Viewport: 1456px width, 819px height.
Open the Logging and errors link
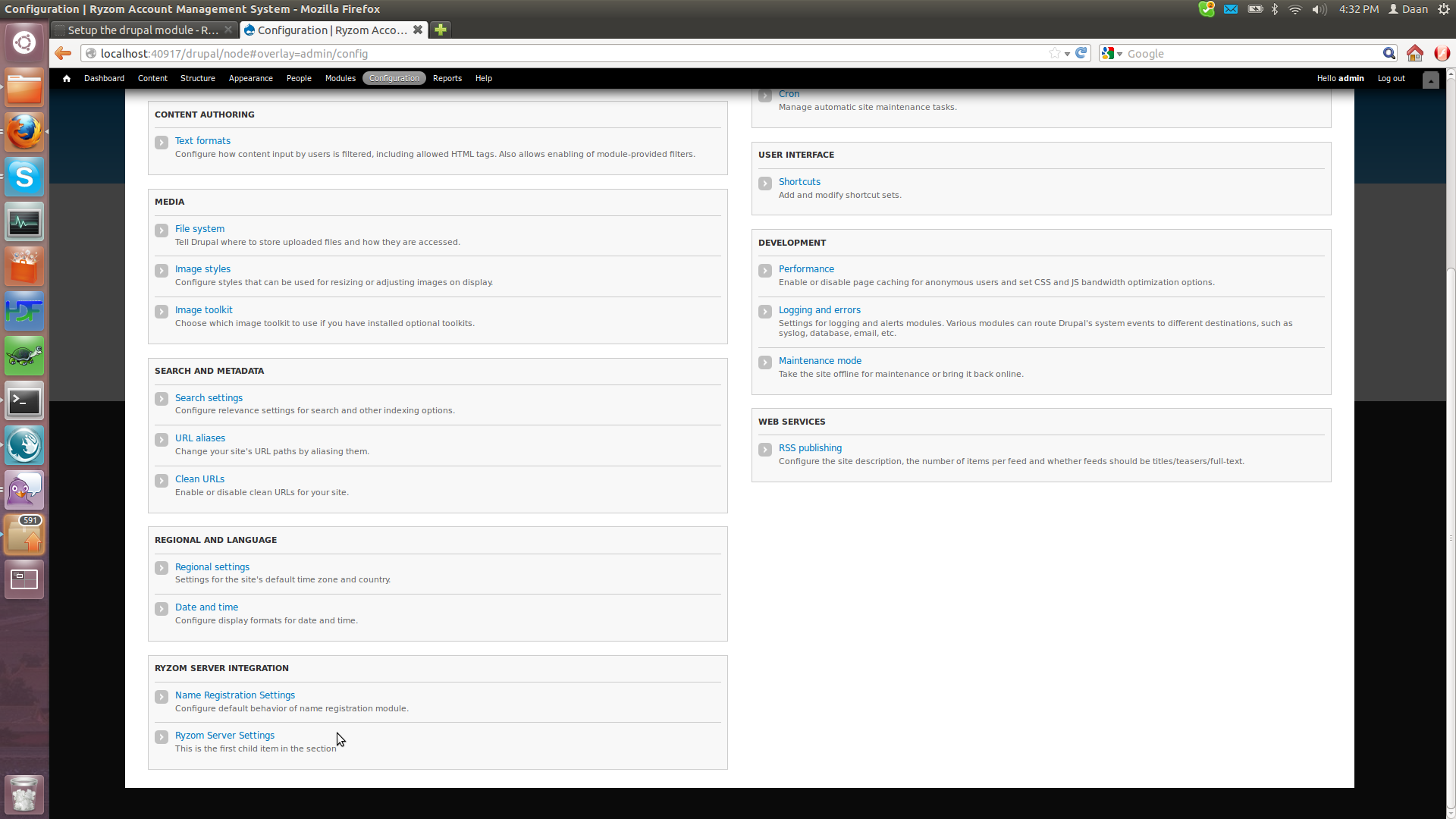coord(819,309)
